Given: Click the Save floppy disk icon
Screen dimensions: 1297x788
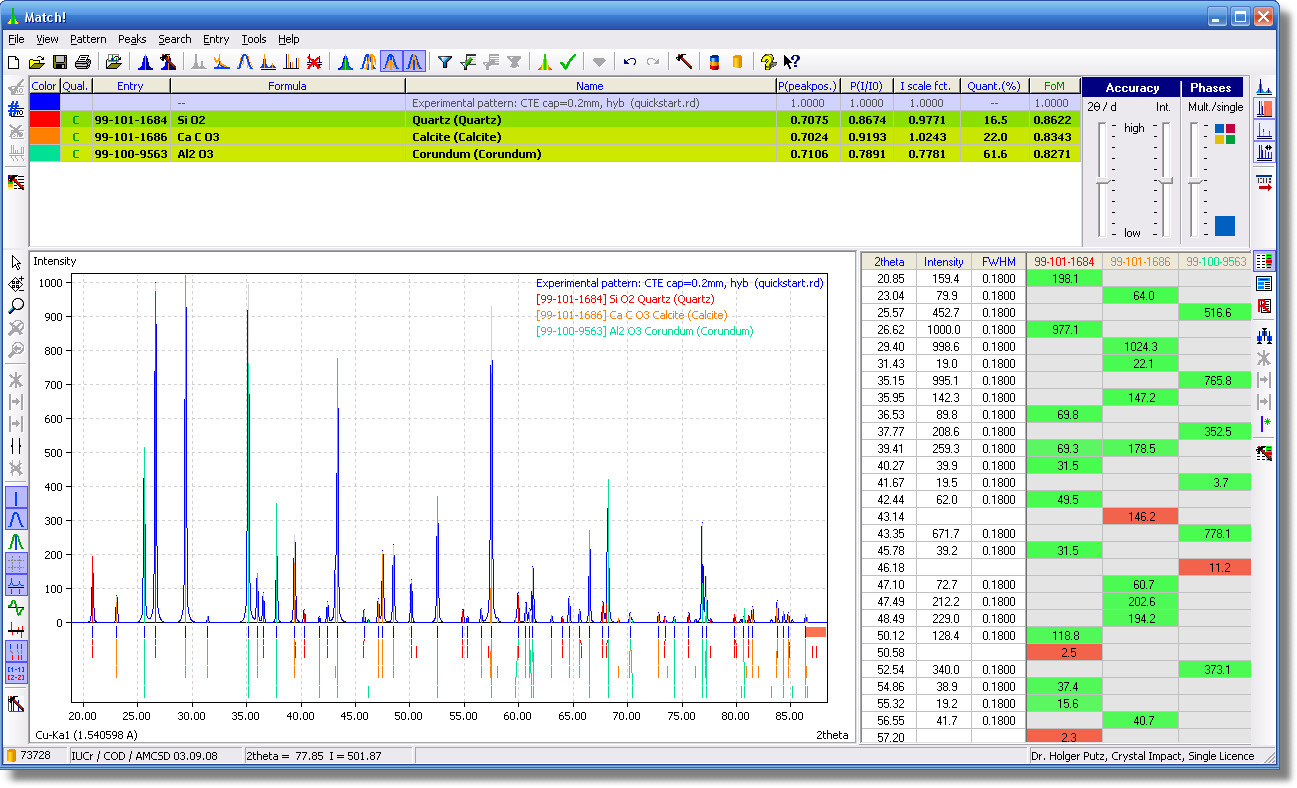Looking at the screenshot, I should [x=60, y=62].
